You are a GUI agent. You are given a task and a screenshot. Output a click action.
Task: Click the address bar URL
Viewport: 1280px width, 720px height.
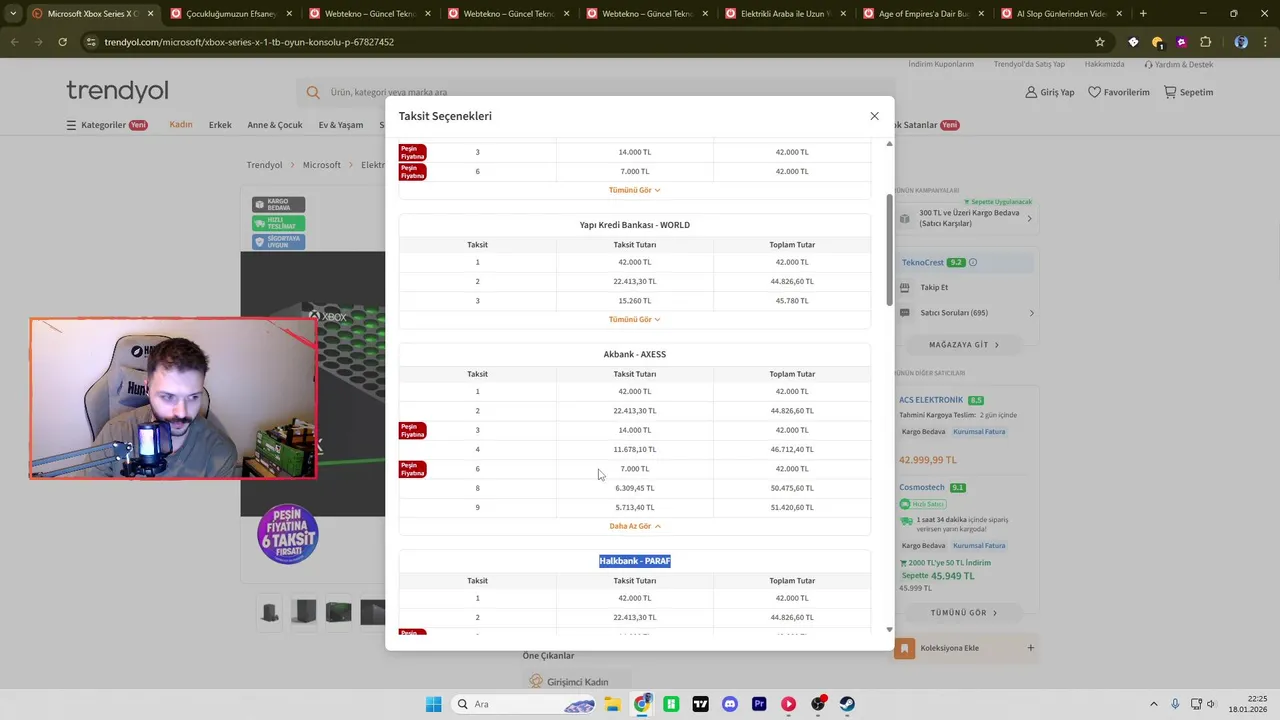pyautogui.click(x=249, y=42)
